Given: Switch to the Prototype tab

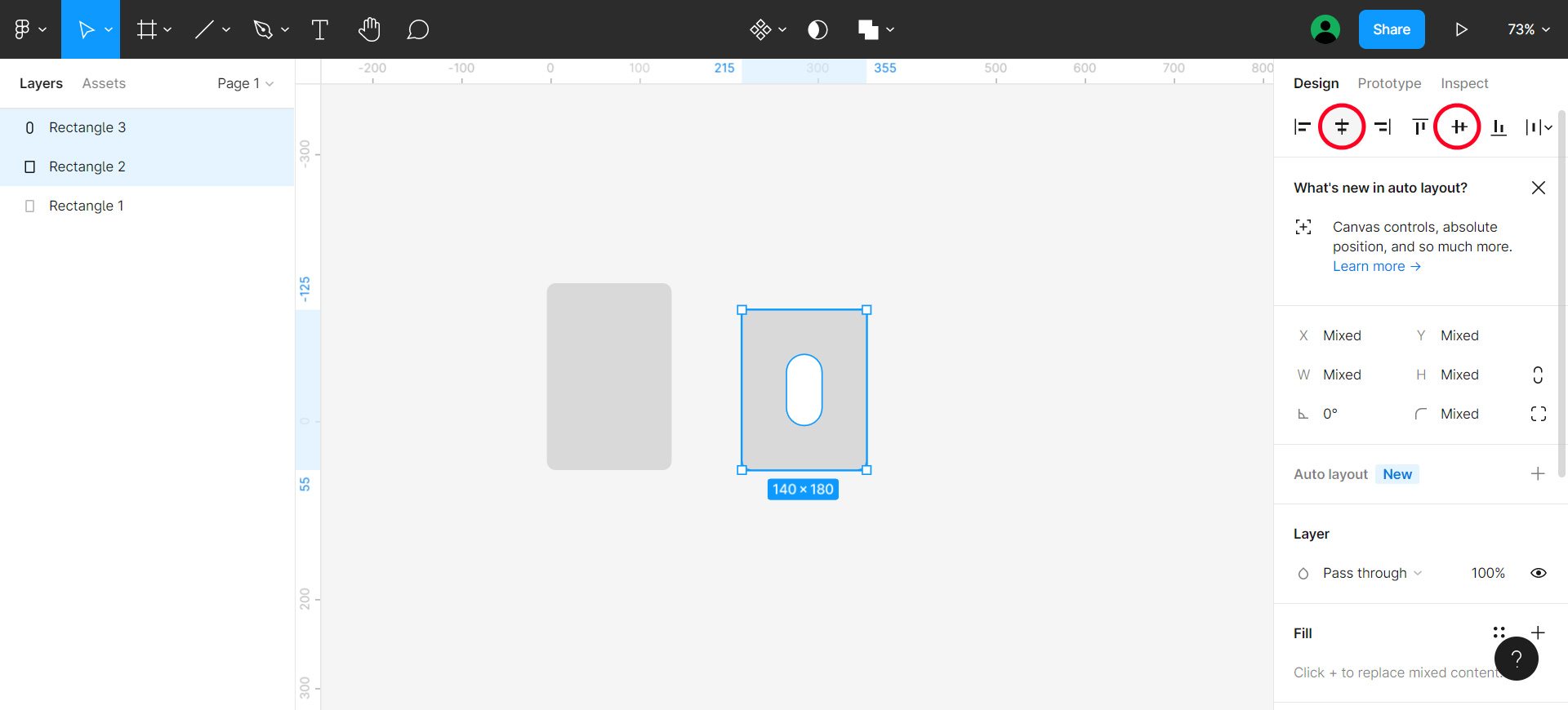Looking at the screenshot, I should pos(1389,83).
